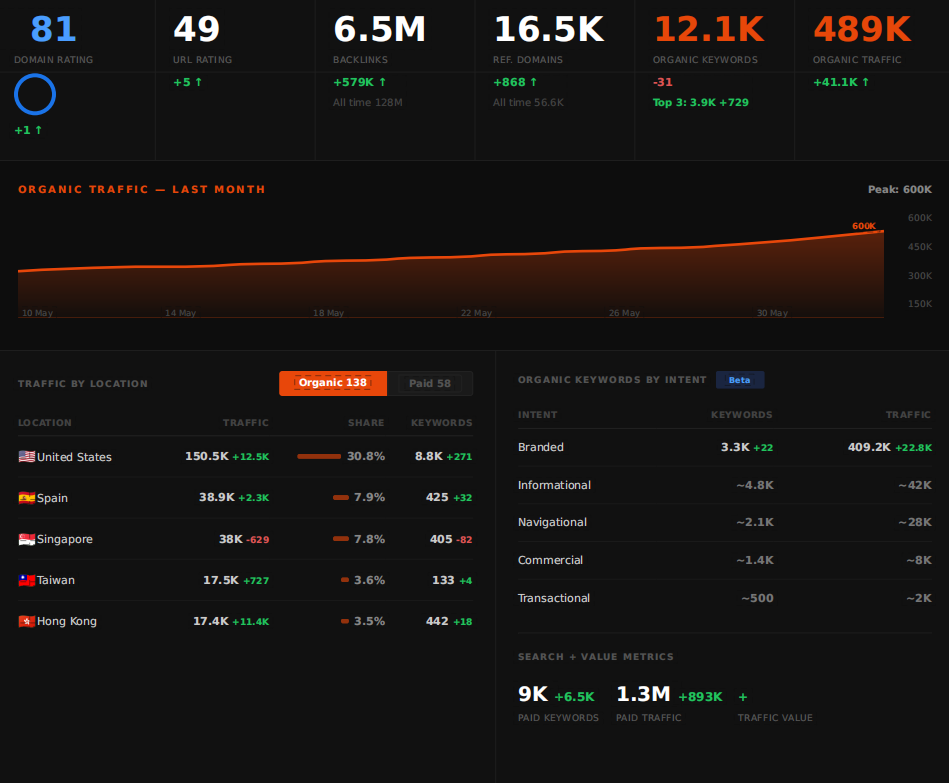The width and height of the screenshot is (949, 783).
Task: Switch to the Paid 58 tab
Action: [x=430, y=383]
